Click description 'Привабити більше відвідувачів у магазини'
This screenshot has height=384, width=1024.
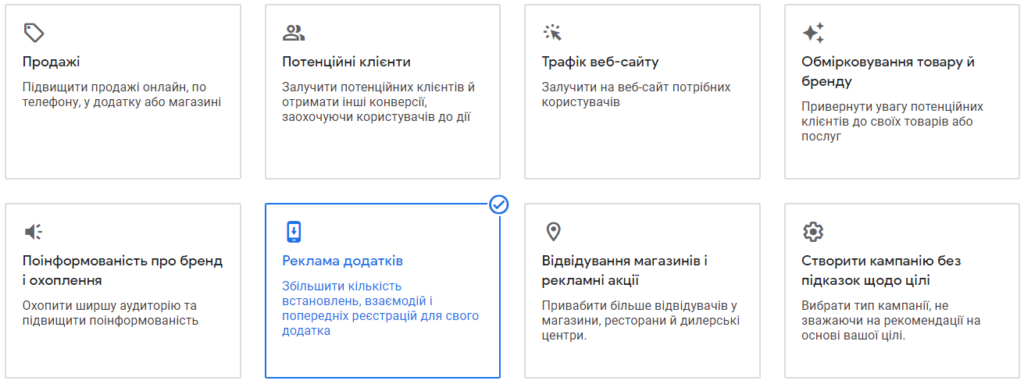[641, 321]
